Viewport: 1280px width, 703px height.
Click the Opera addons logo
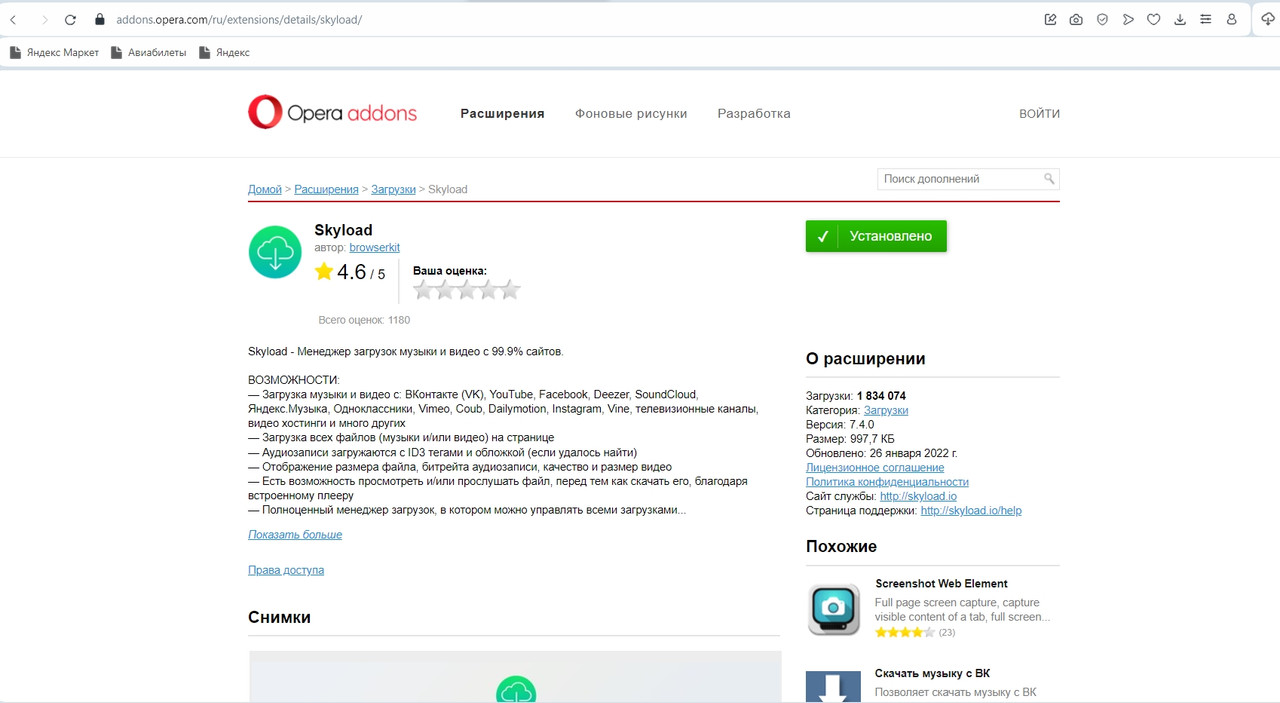point(332,113)
